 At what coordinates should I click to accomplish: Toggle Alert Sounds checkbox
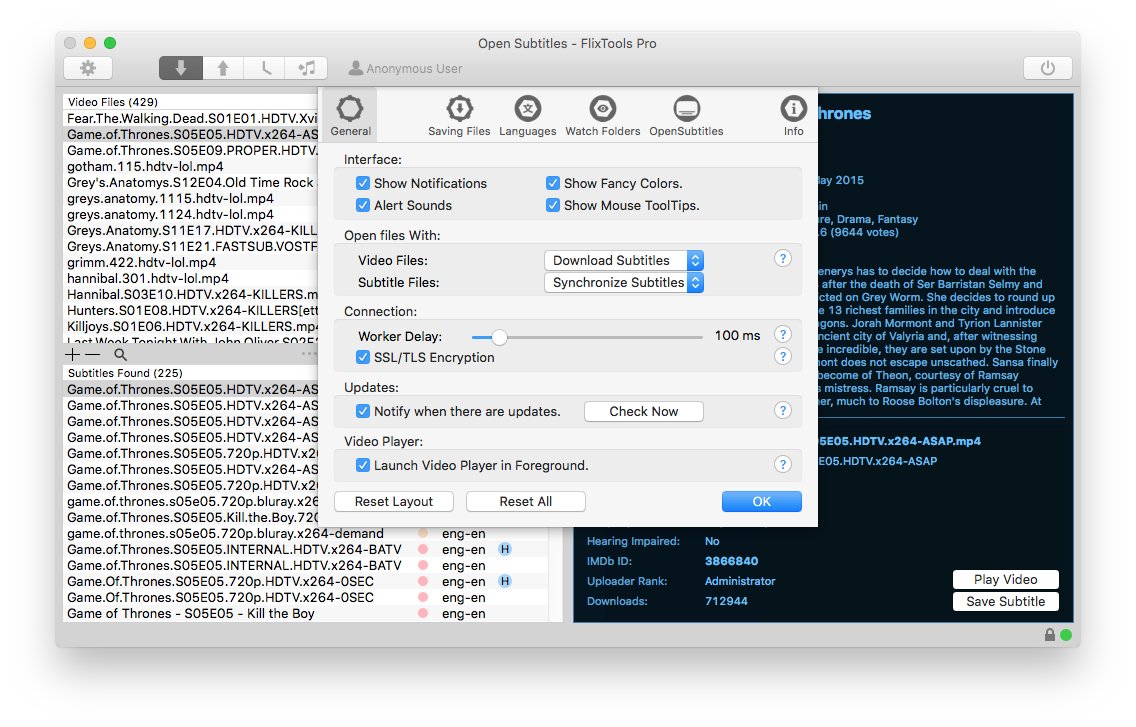(363, 205)
